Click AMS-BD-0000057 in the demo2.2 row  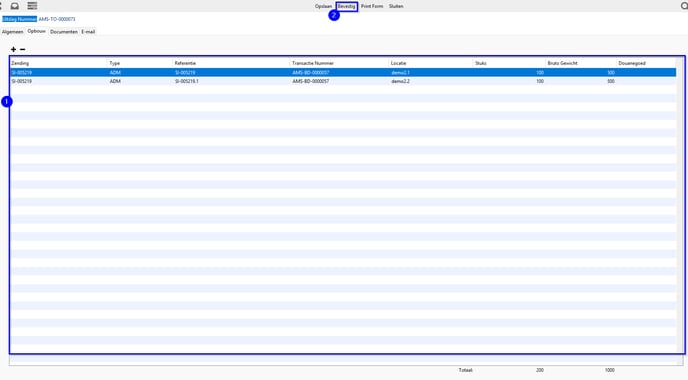[311, 81]
